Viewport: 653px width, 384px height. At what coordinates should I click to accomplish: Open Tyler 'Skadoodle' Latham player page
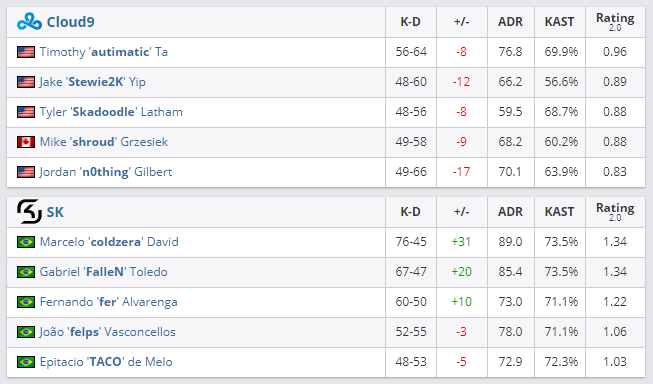point(111,112)
